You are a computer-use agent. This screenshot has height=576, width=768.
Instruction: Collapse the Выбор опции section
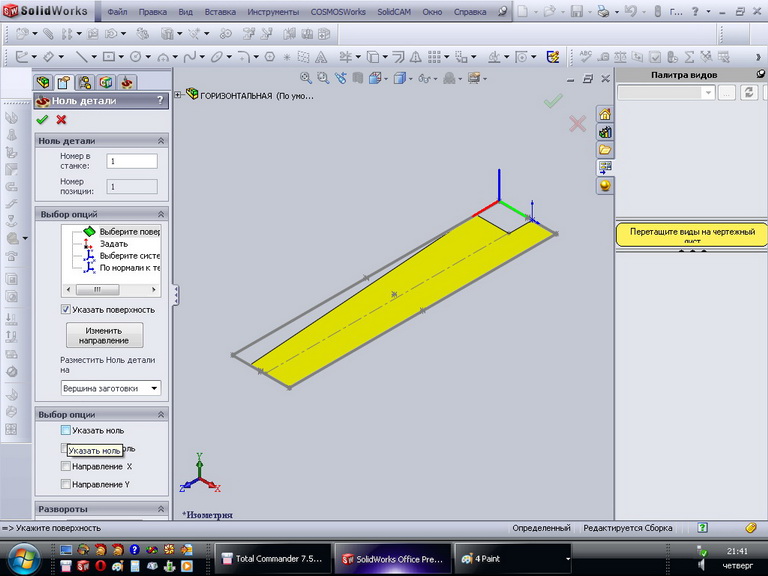point(161,414)
